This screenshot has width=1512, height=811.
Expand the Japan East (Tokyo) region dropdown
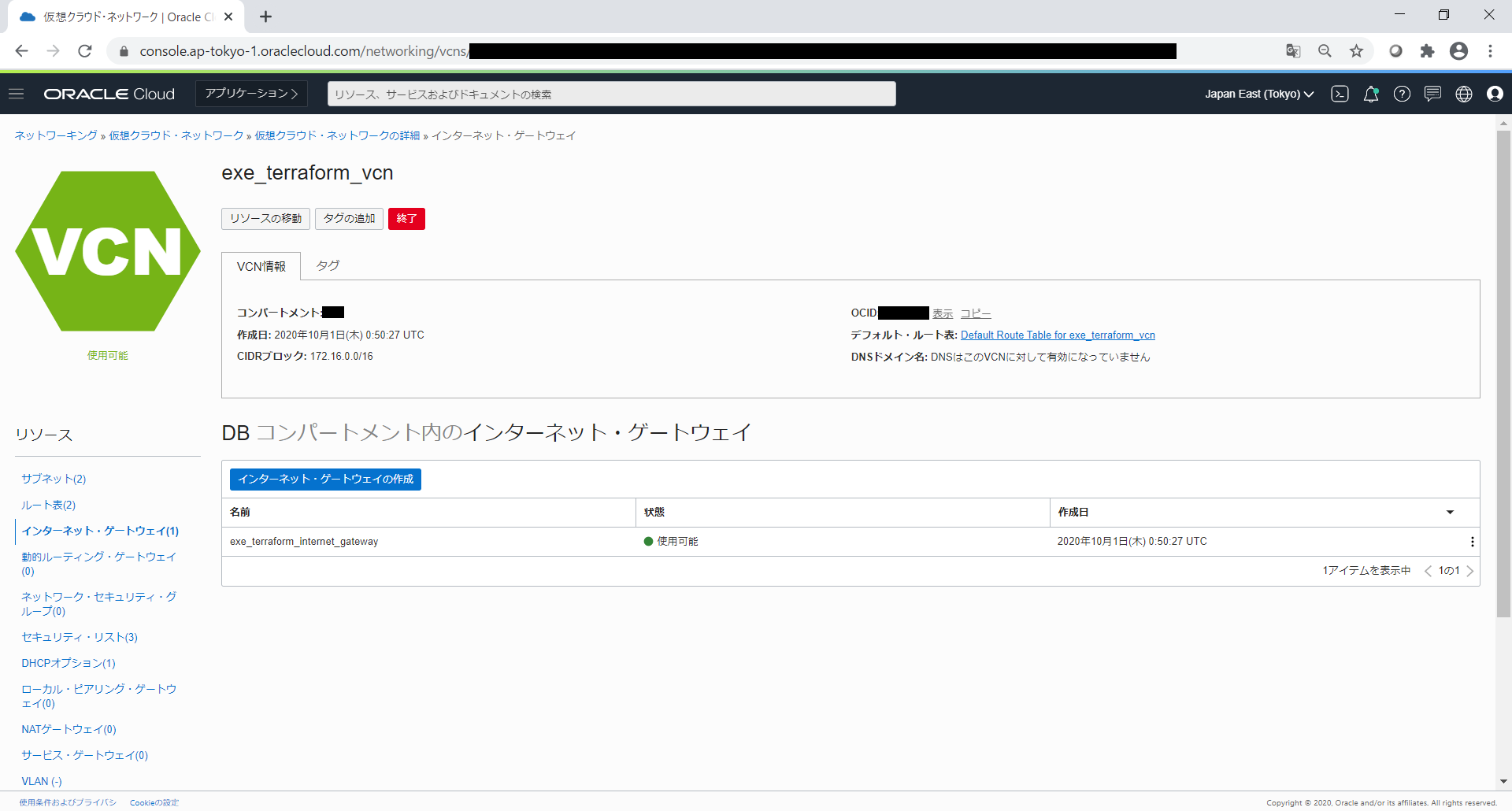click(x=1258, y=94)
